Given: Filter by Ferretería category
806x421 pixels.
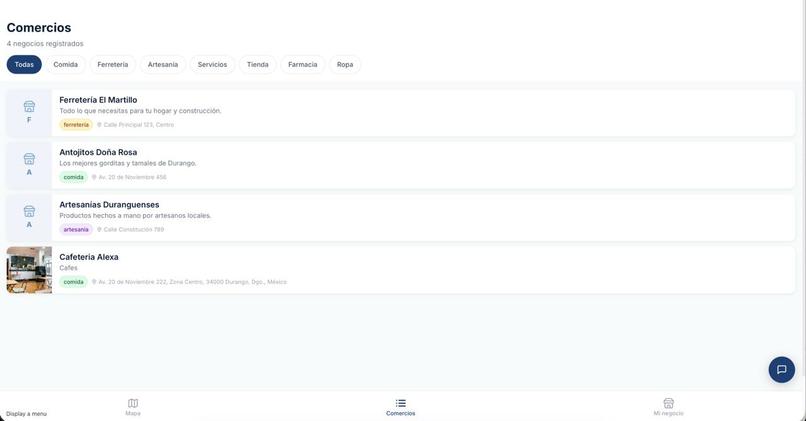Looking at the screenshot, I should [113, 64].
